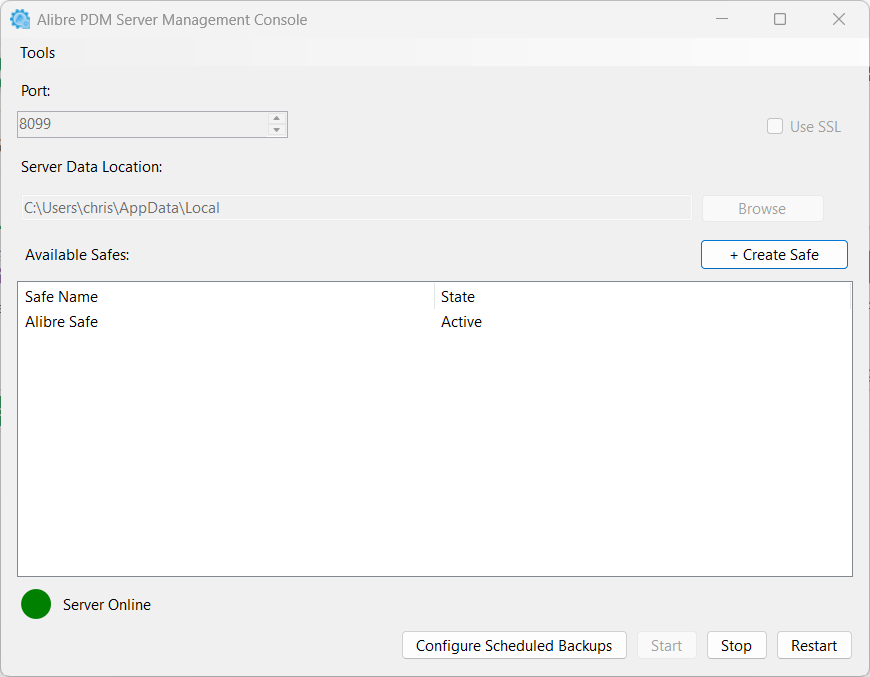The height and width of the screenshot is (677, 870).
Task: Decrease the port number with down arrow
Action: click(277, 130)
